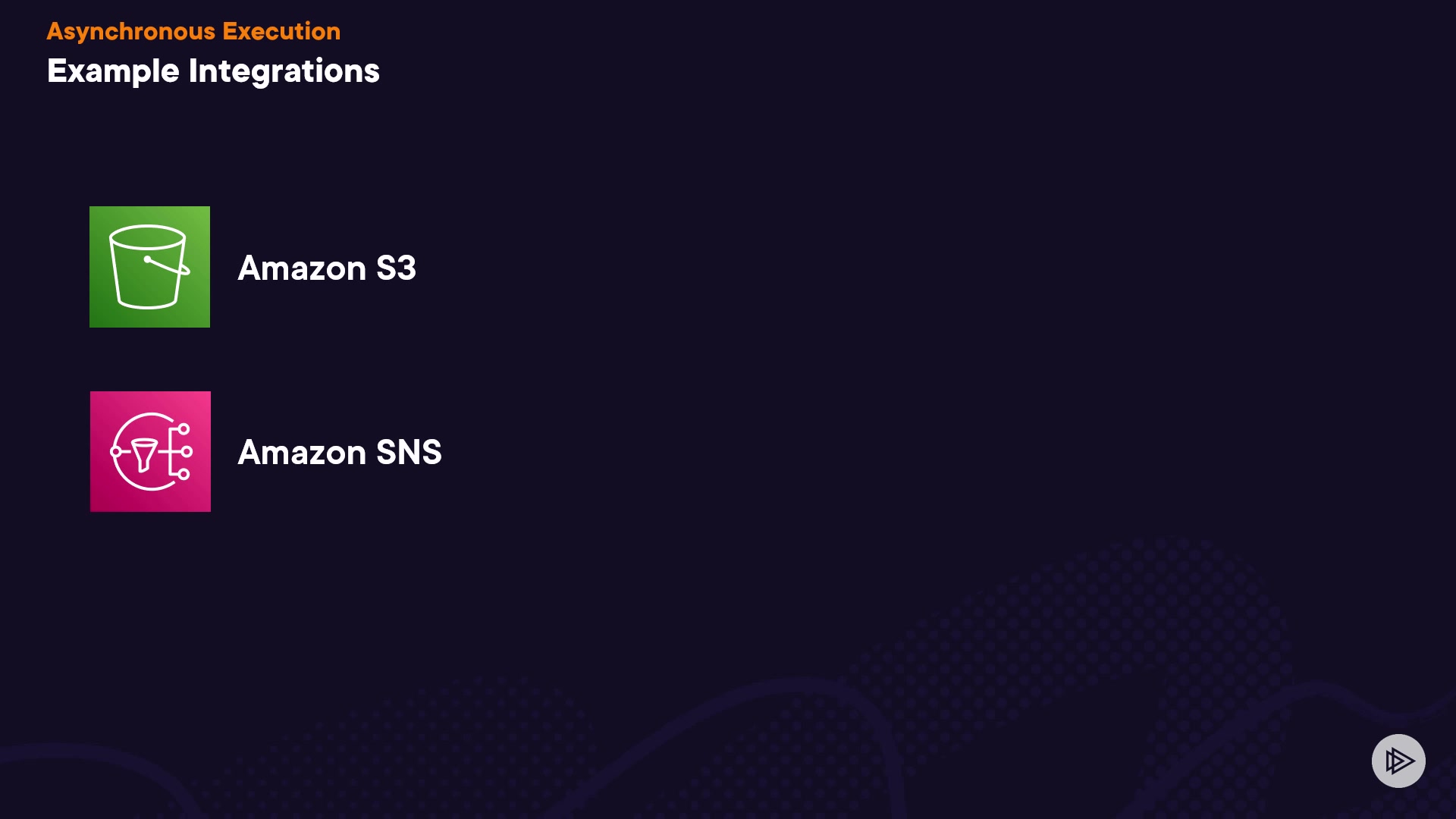1456x819 pixels.
Task: Click the "S3" text beside the bucket
Action: click(x=396, y=268)
